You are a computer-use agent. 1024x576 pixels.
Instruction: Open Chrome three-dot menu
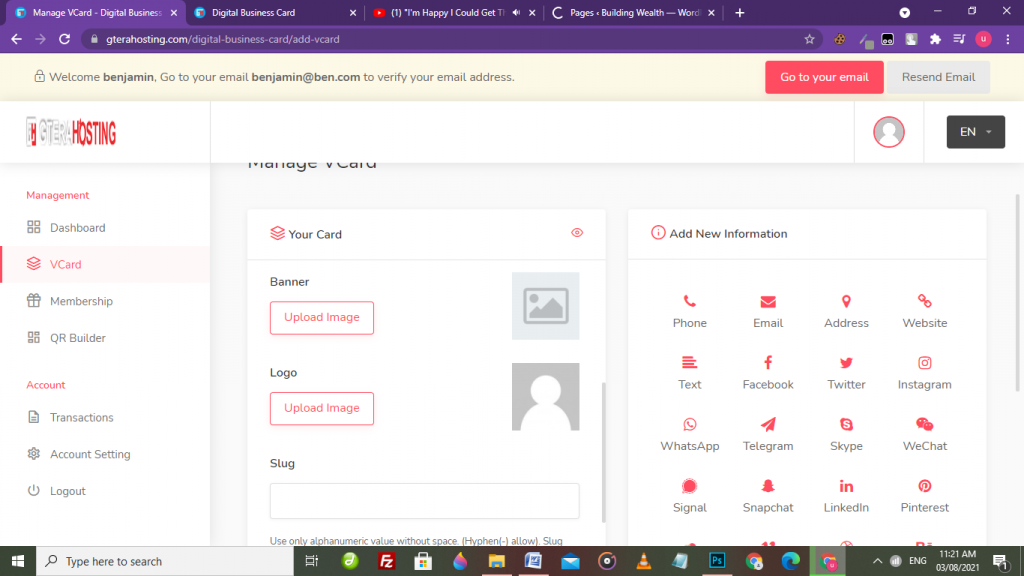point(1008,39)
